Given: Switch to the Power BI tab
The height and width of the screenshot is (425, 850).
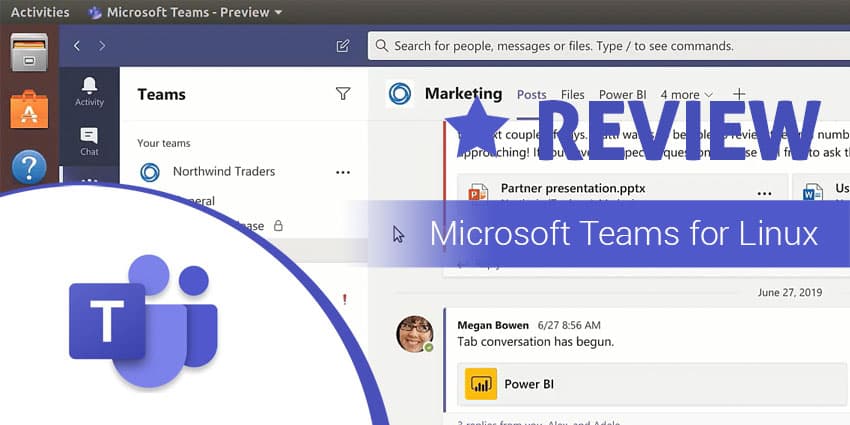Looking at the screenshot, I should click(x=622, y=95).
